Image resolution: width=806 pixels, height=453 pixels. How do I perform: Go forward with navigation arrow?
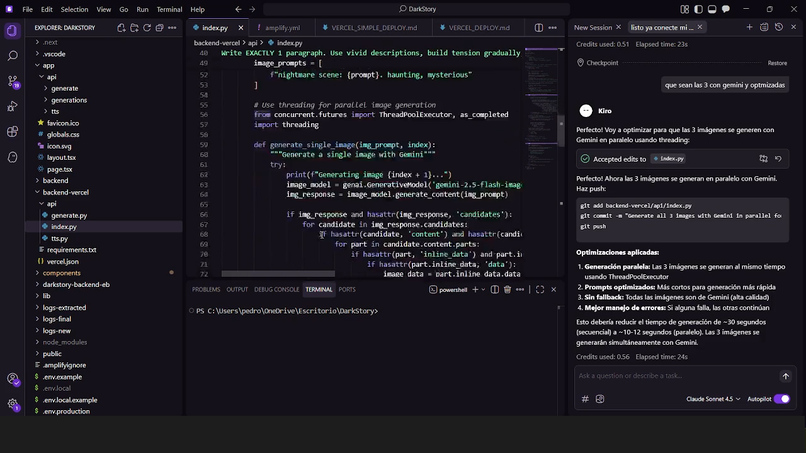[252, 9]
